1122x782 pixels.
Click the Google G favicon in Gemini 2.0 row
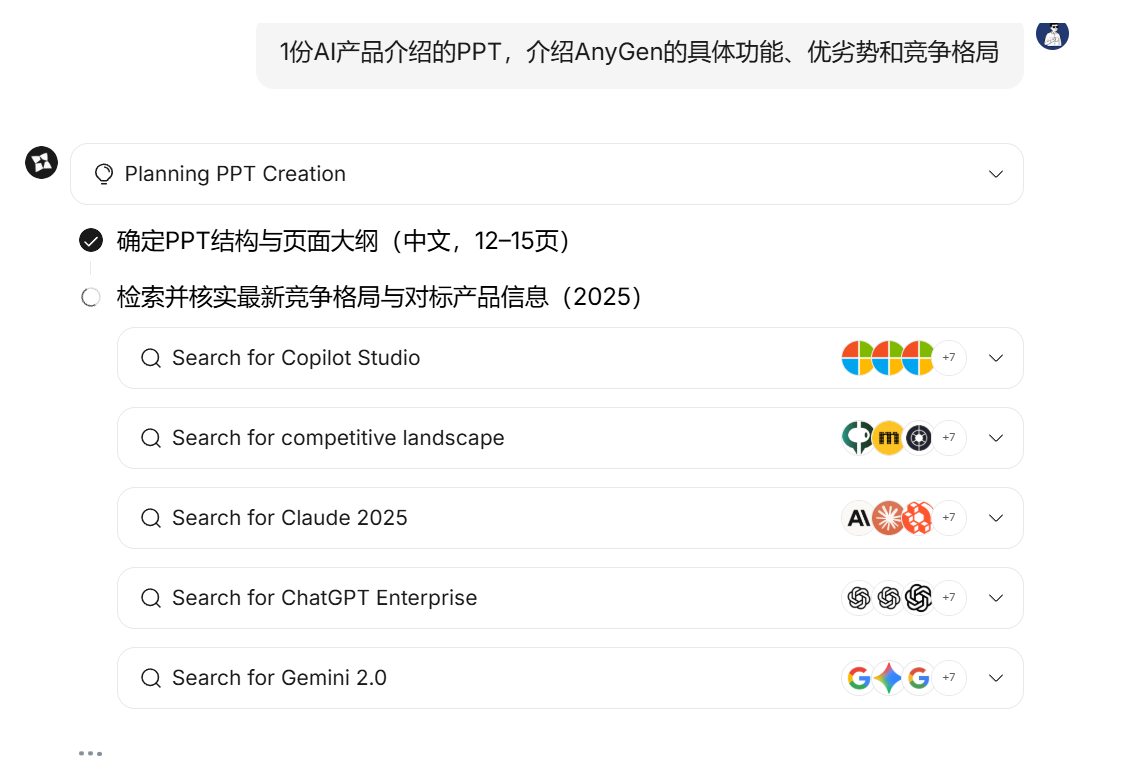point(858,678)
